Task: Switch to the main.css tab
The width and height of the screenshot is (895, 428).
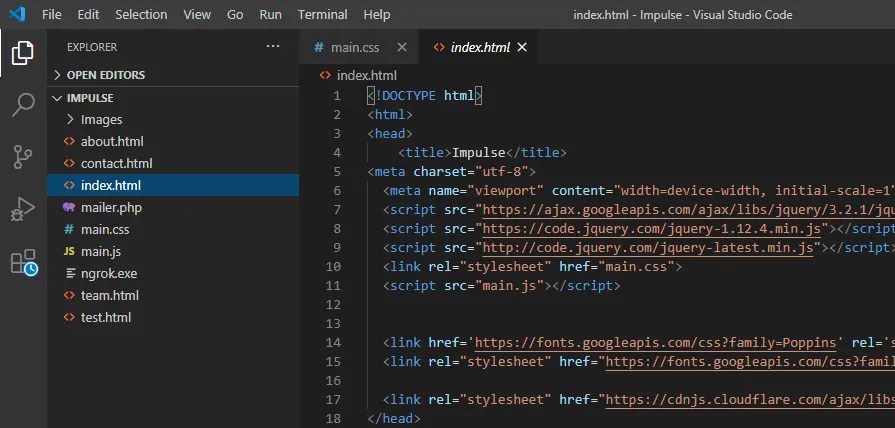Action: click(x=359, y=47)
